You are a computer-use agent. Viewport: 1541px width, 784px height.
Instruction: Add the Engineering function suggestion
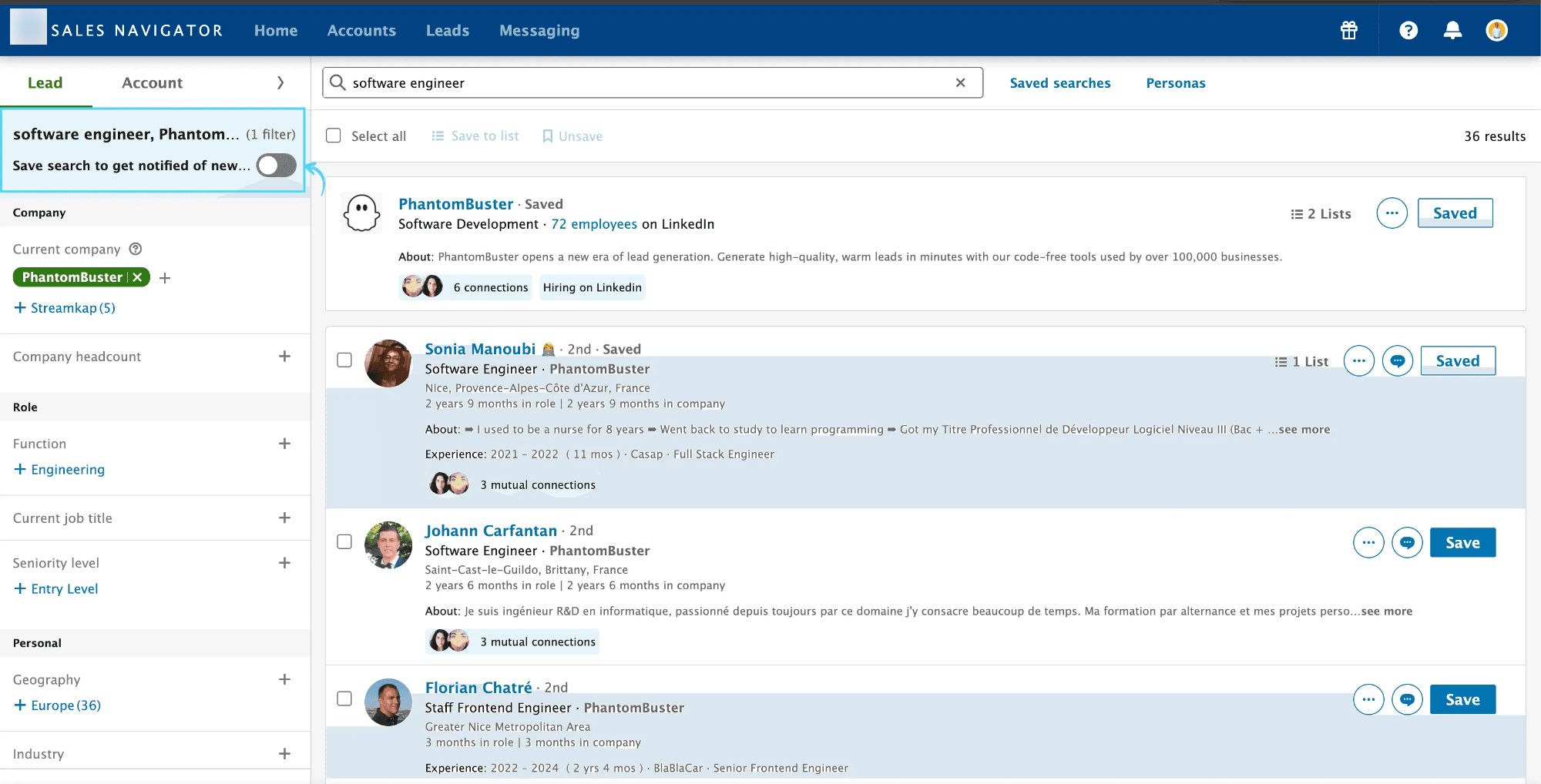(x=59, y=470)
